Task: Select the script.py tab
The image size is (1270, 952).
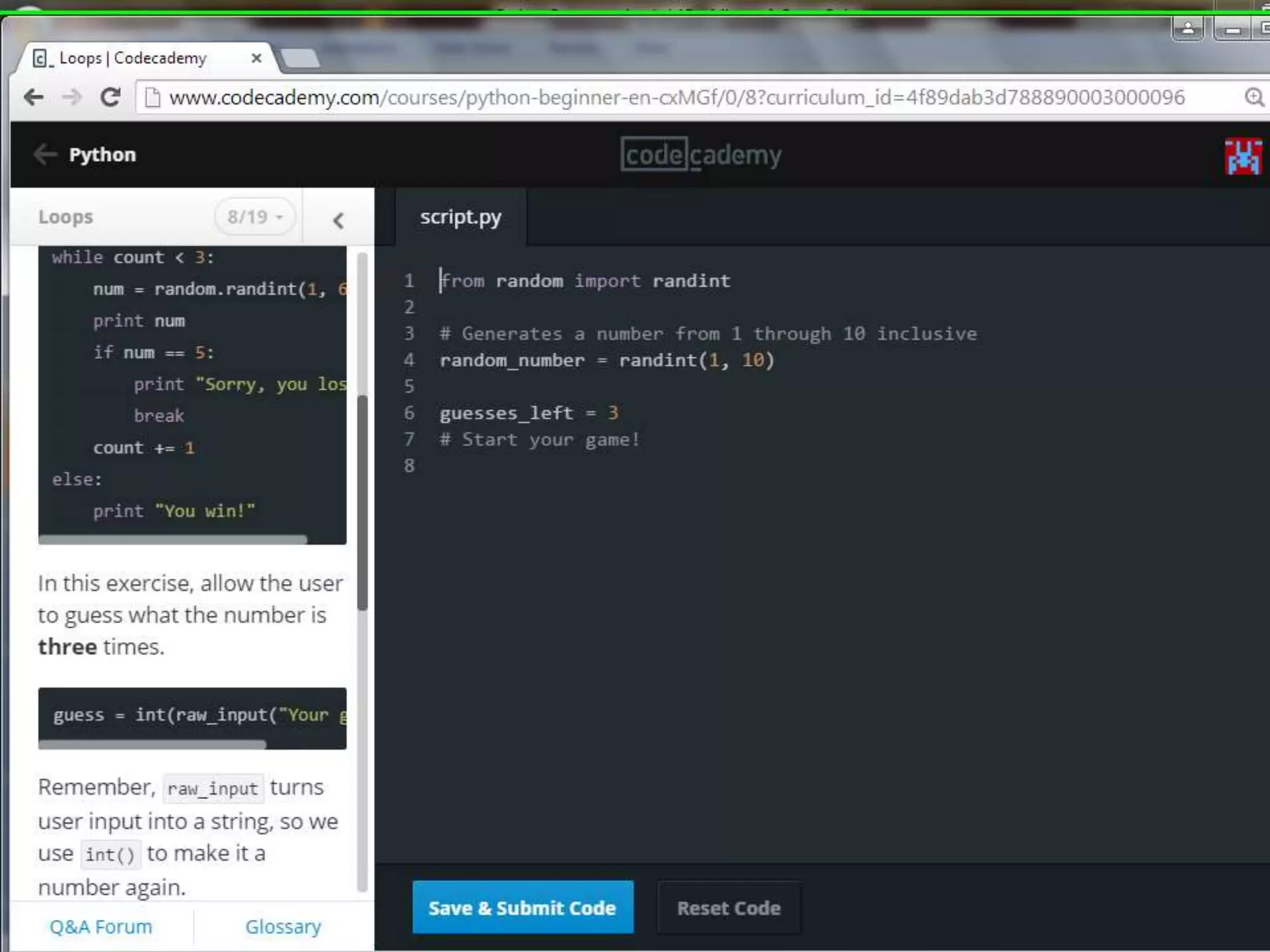Action: pyautogui.click(x=460, y=218)
